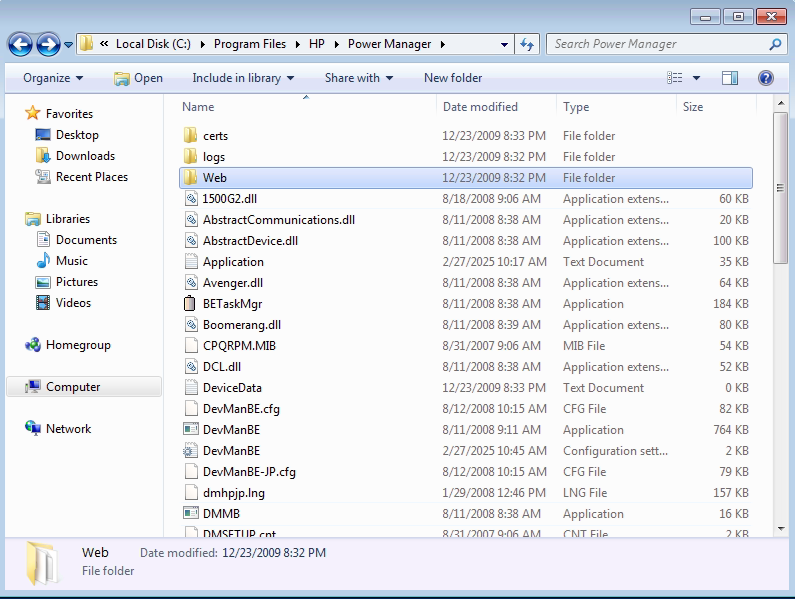Select the BETaskMgr application icon
795x599 pixels.
(x=189, y=303)
